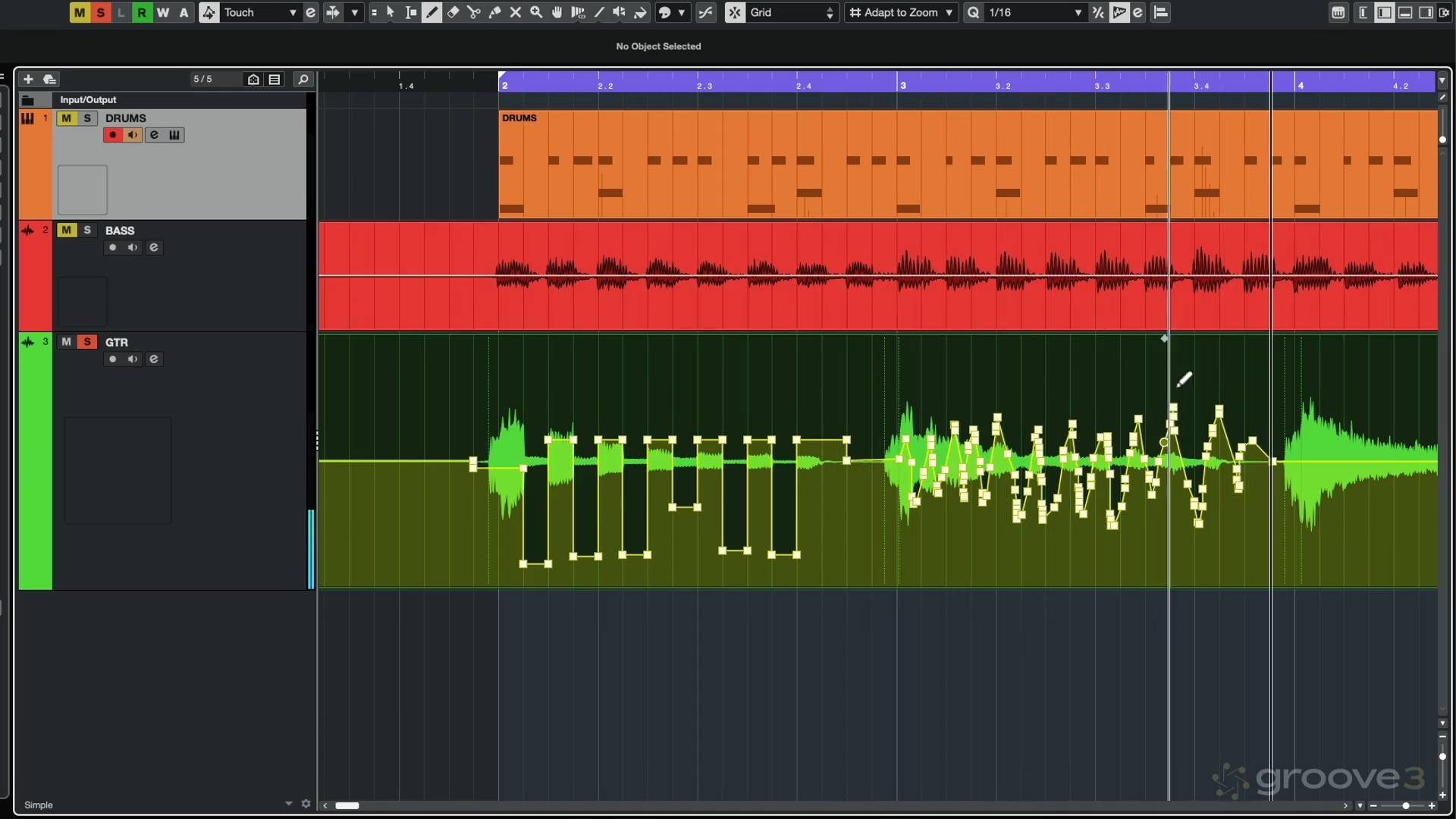Select the Object Selection arrow tool

point(391,12)
